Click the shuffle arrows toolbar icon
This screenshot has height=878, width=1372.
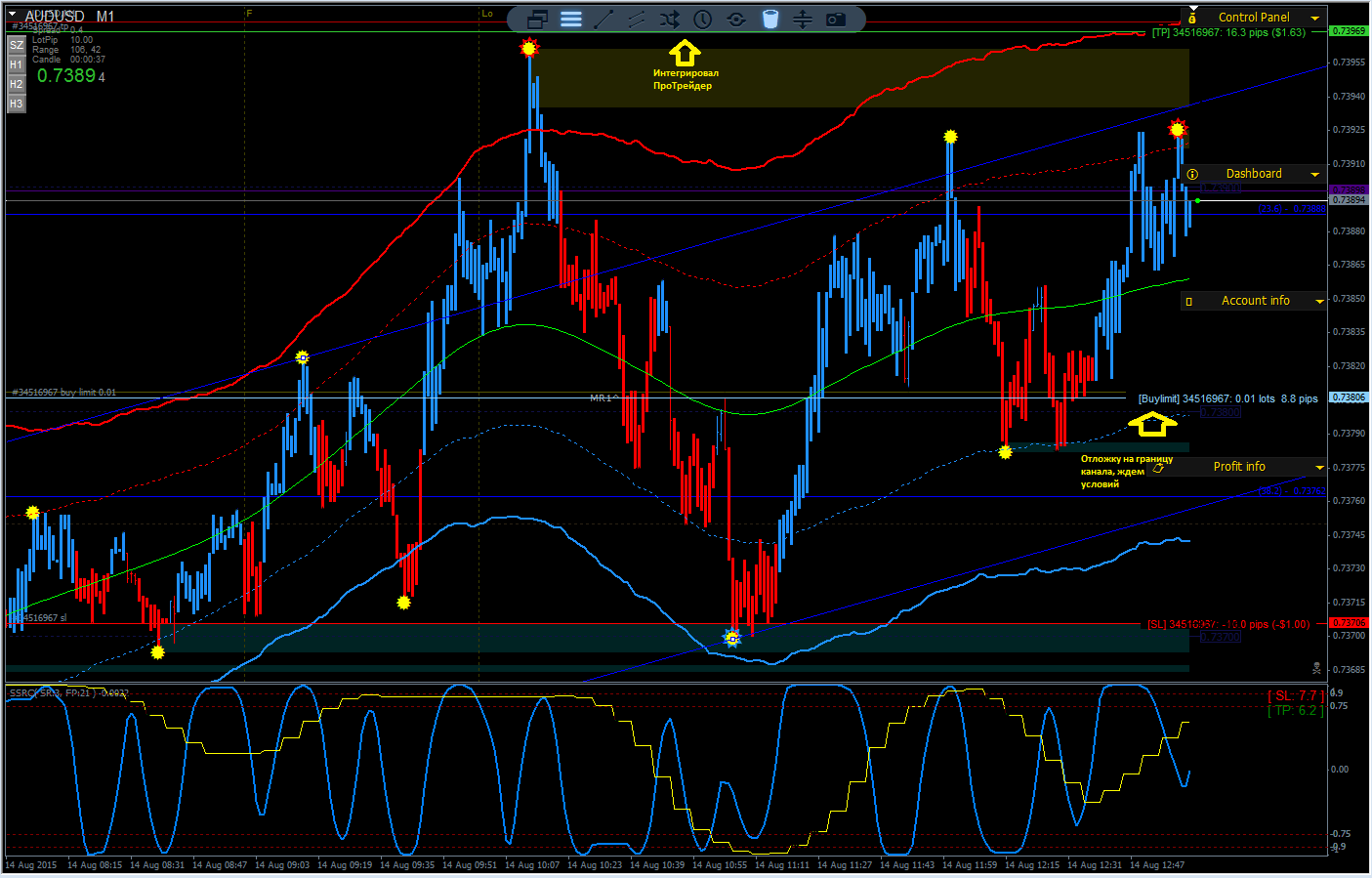coord(669,19)
